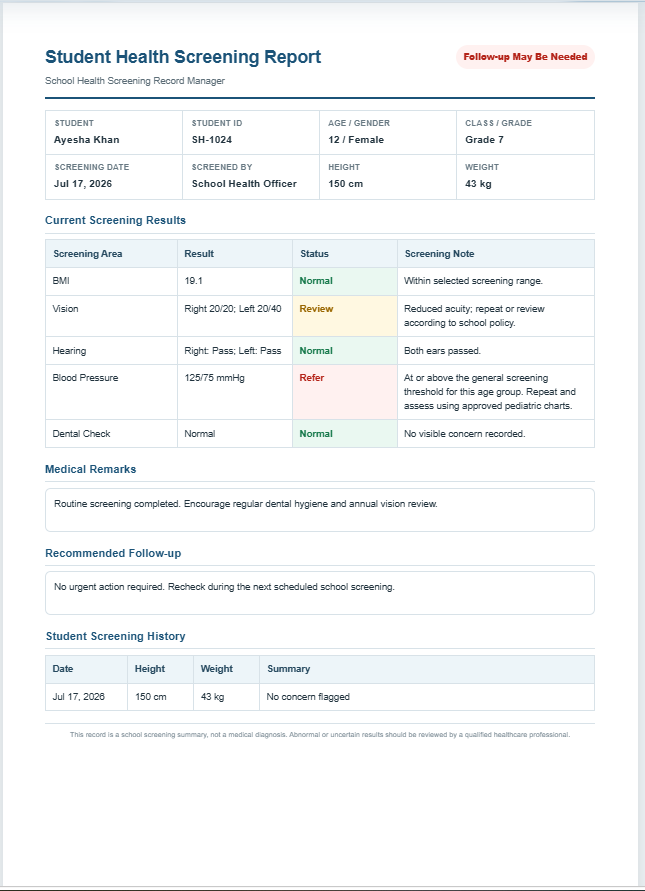Click 'Jul 17, 2026' in the history table
The width and height of the screenshot is (645, 891).
tap(78, 697)
